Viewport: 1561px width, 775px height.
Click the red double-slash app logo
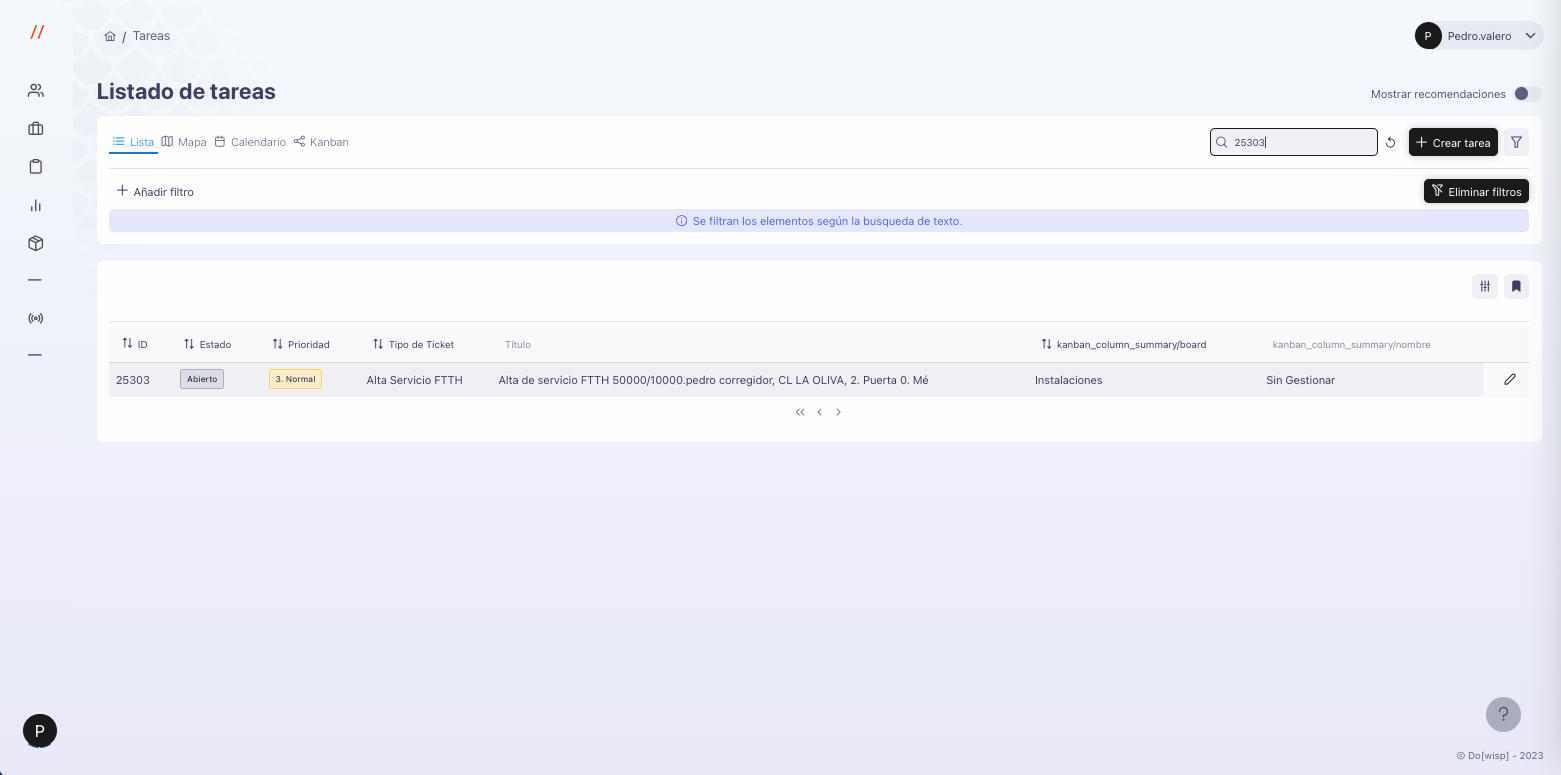(x=37, y=32)
